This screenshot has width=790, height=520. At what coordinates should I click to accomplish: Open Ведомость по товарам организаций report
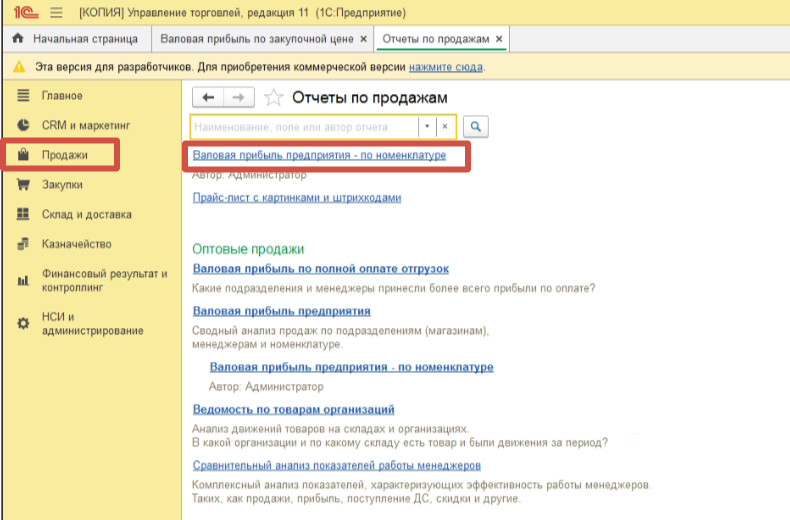click(x=293, y=409)
